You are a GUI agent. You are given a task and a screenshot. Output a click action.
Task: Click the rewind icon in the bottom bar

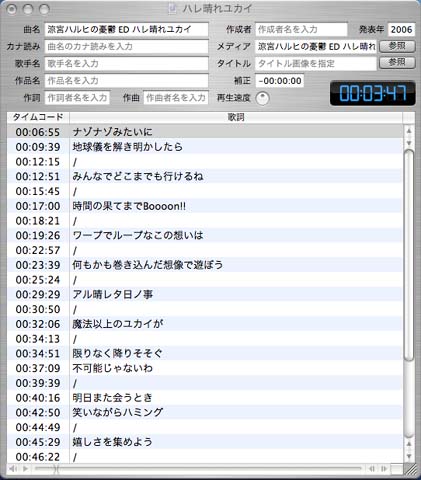(13, 469)
